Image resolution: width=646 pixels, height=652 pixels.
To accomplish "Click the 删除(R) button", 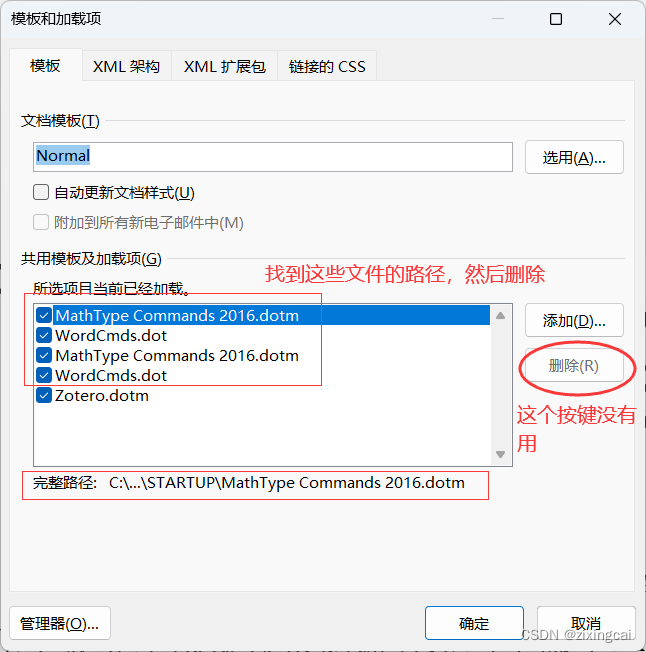I will click(x=574, y=366).
